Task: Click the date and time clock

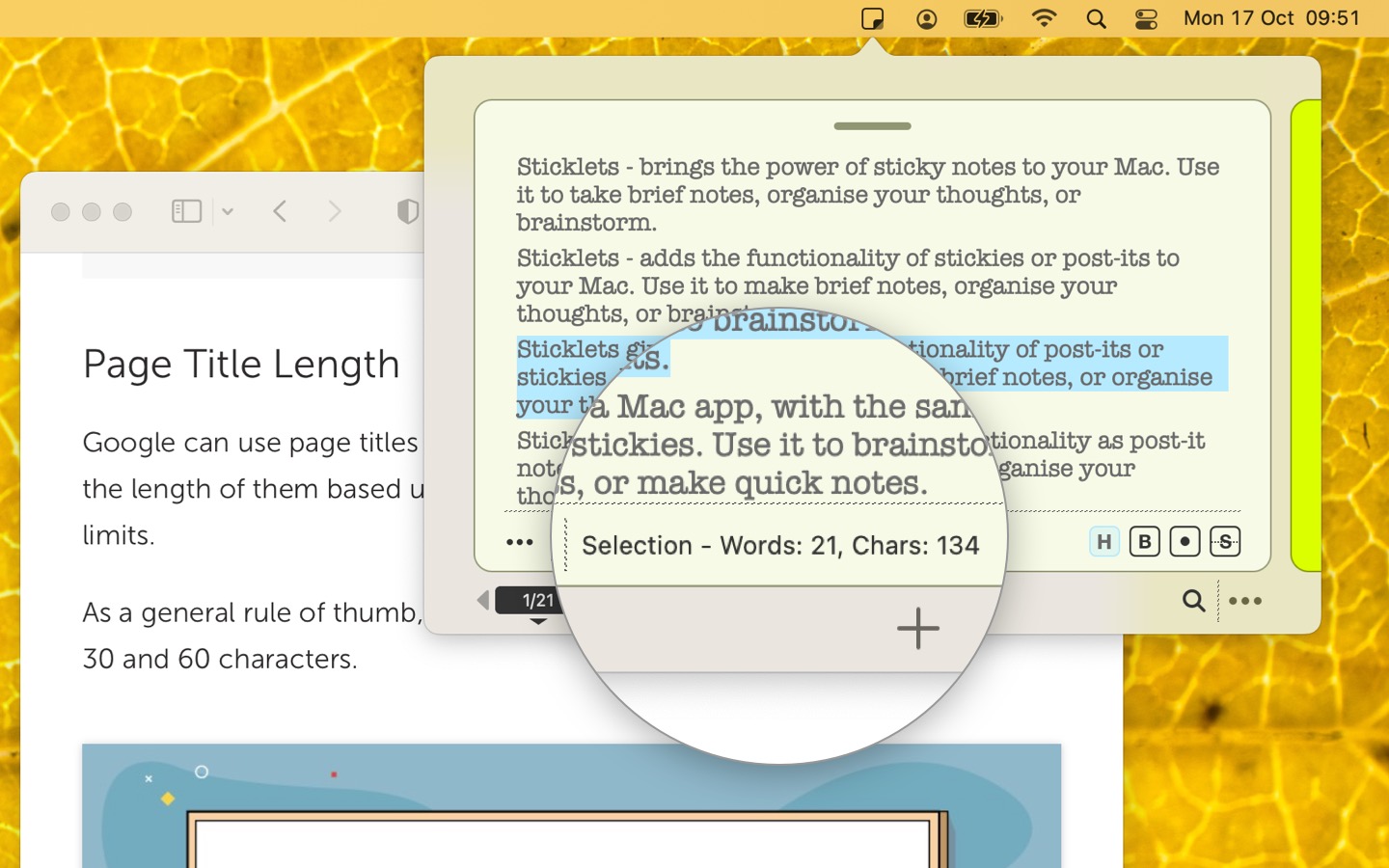Action: (1271, 18)
